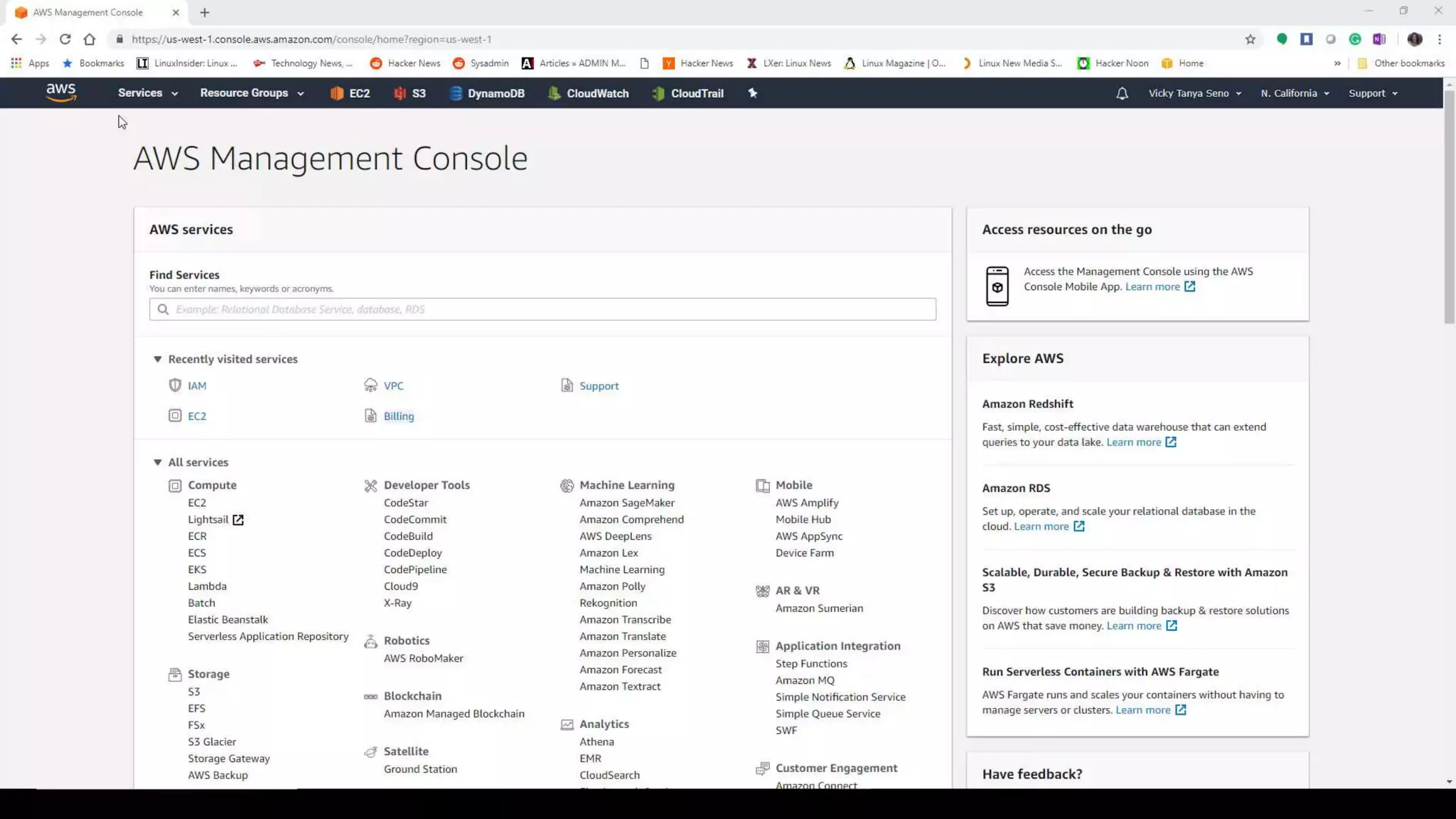1456x819 pixels.
Task: Click the pin shortcuts icon in navbar
Action: 753,93
